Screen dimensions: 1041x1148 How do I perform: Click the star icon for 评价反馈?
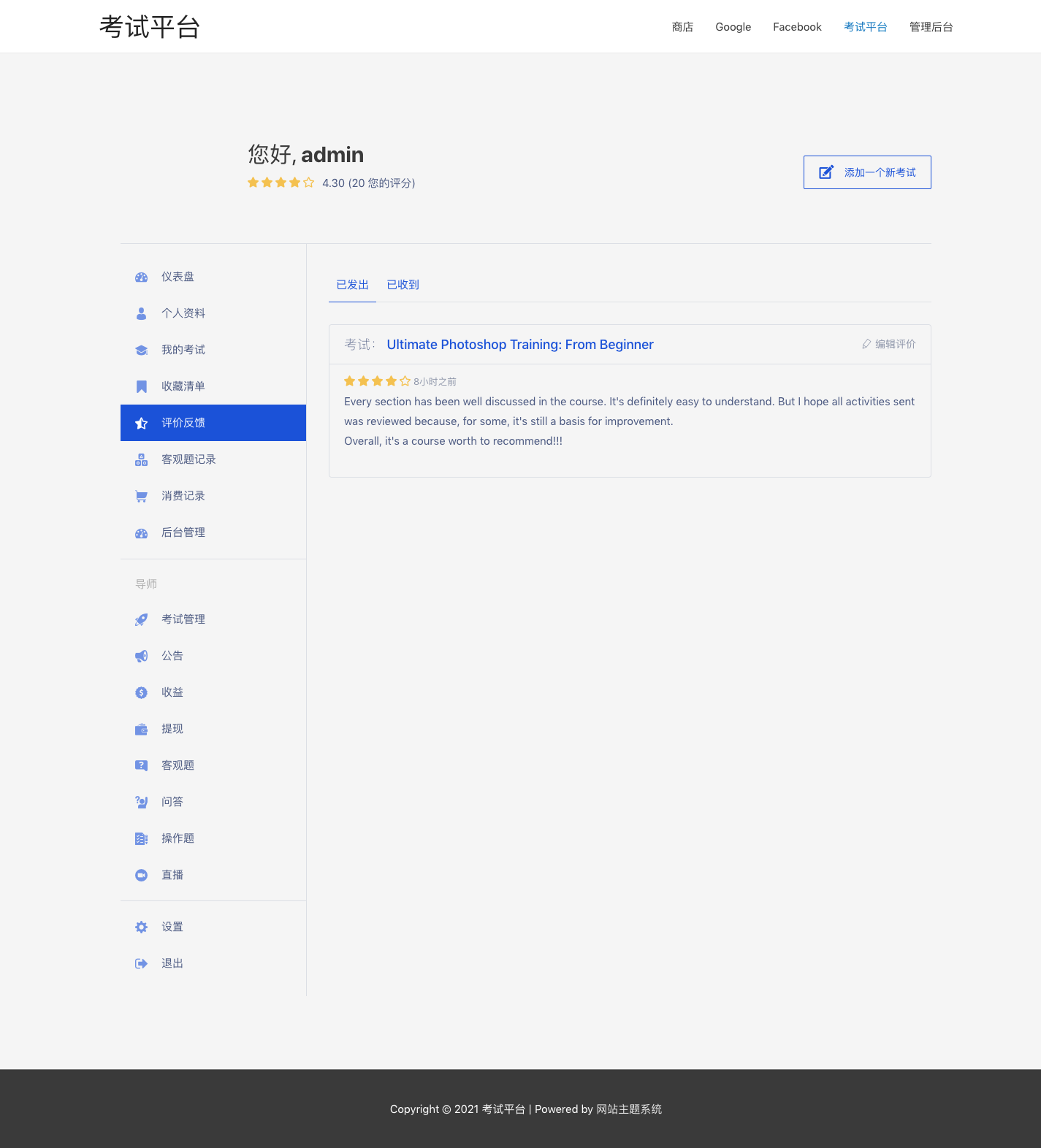pyautogui.click(x=142, y=423)
